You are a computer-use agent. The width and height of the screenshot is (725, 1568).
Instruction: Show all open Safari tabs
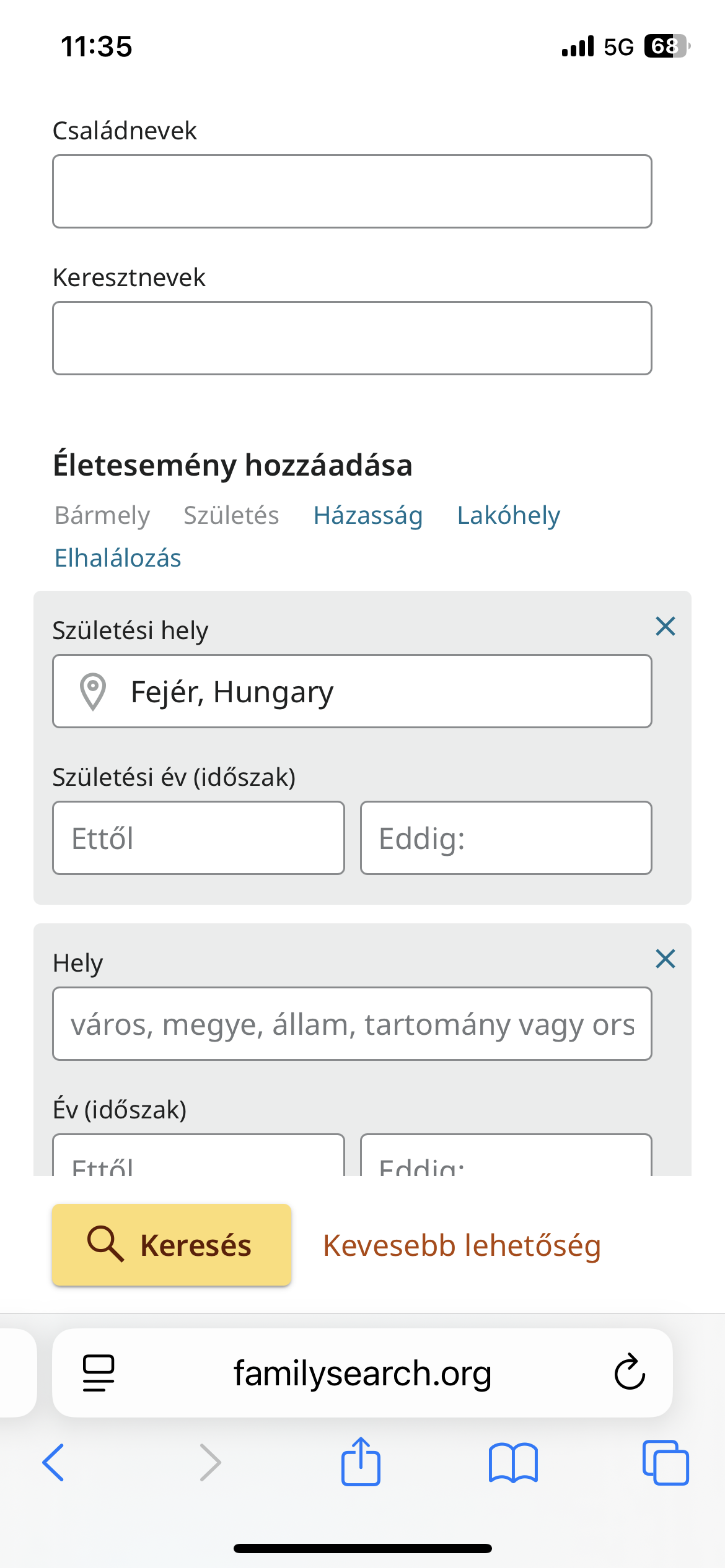tap(666, 1463)
